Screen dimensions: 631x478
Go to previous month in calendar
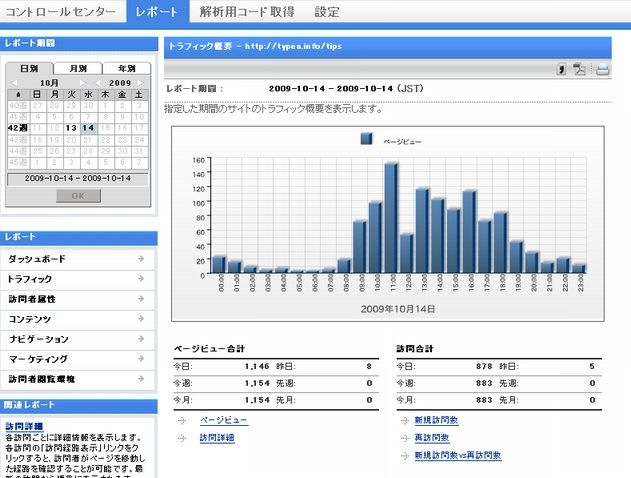pyautogui.click(x=13, y=82)
